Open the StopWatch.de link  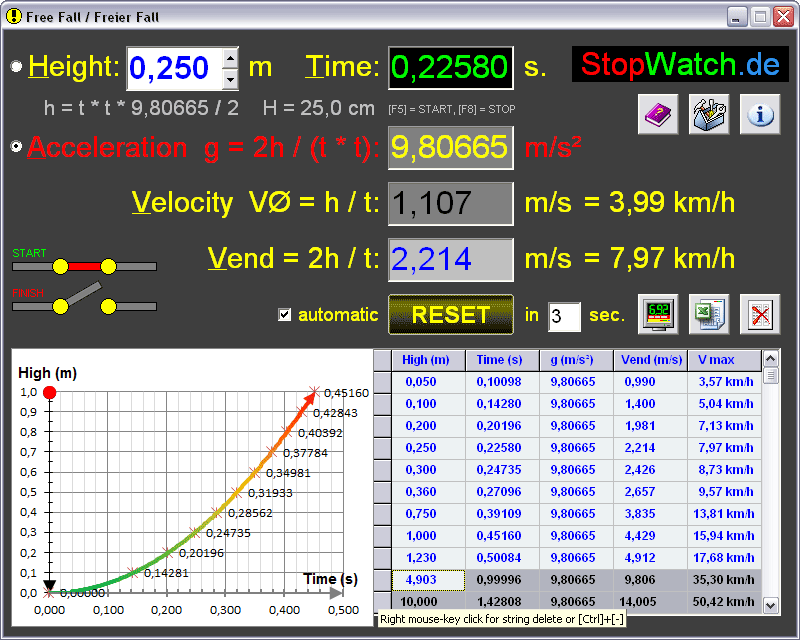tap(680, 65)
